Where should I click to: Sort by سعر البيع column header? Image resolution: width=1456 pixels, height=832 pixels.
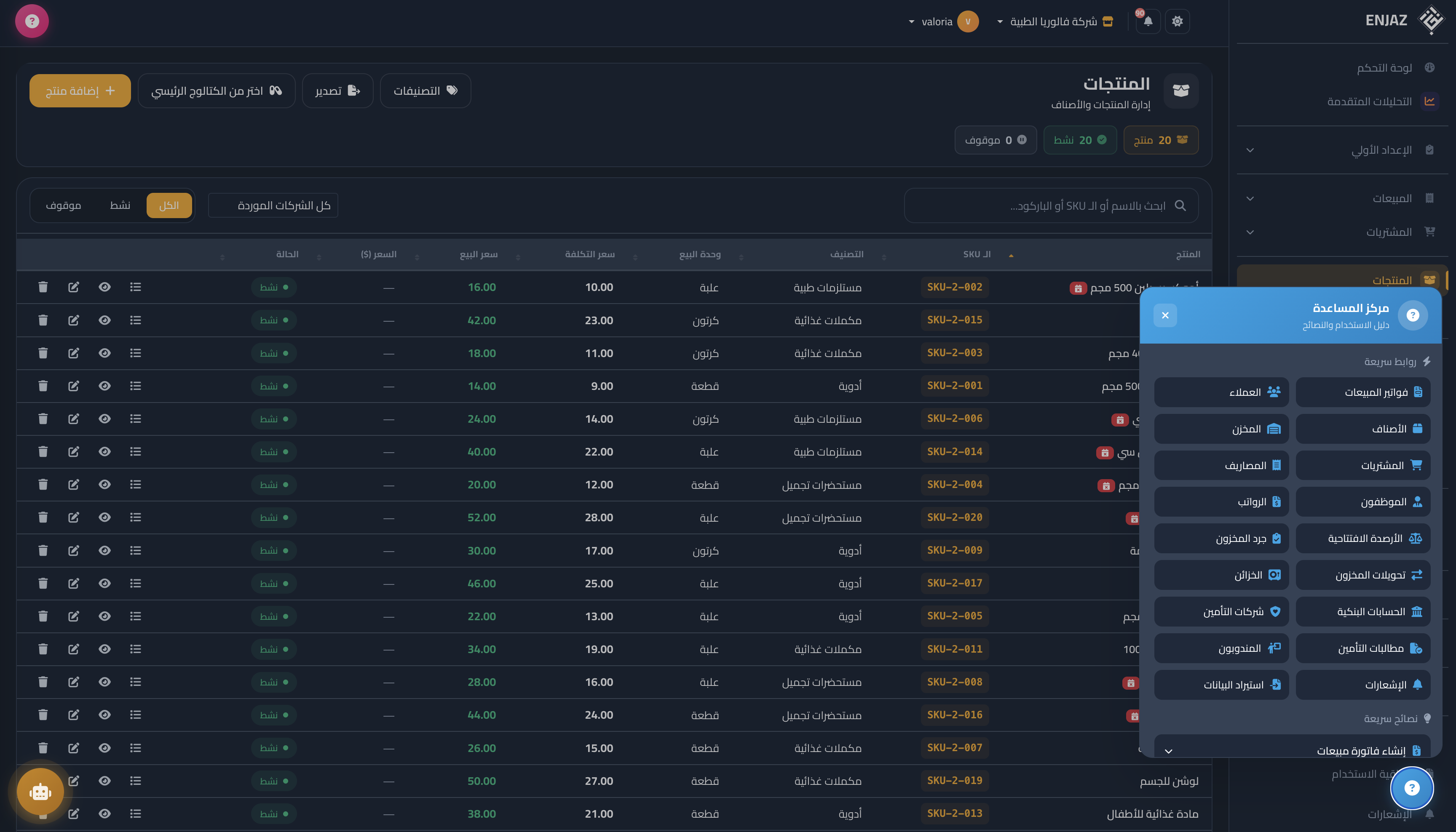(479, 254)
